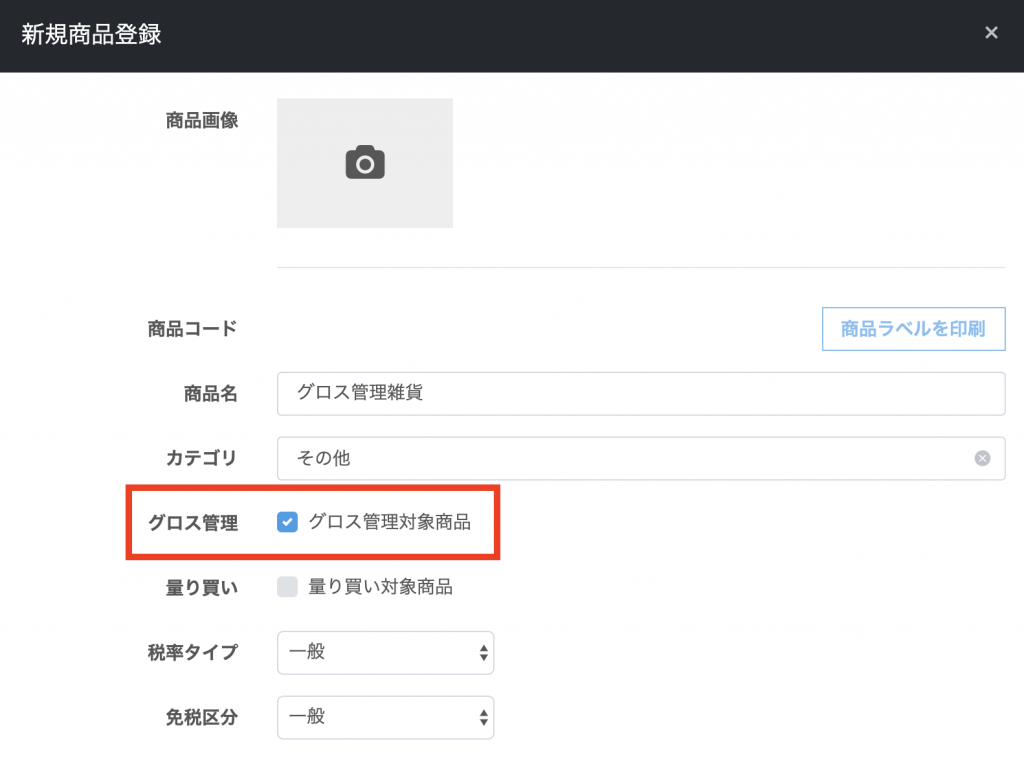Click the 量り買い対象商品 label text
This screenshot has height=772, width=1024.
380,587
